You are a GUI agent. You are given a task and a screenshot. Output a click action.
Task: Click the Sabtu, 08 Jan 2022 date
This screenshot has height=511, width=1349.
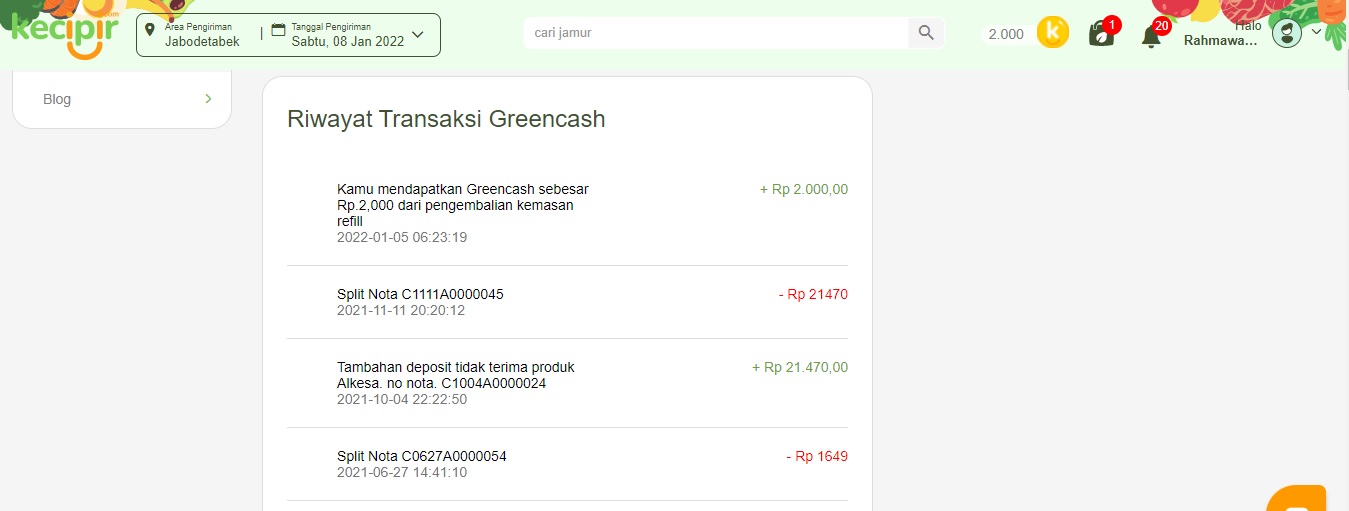[348, 42]
